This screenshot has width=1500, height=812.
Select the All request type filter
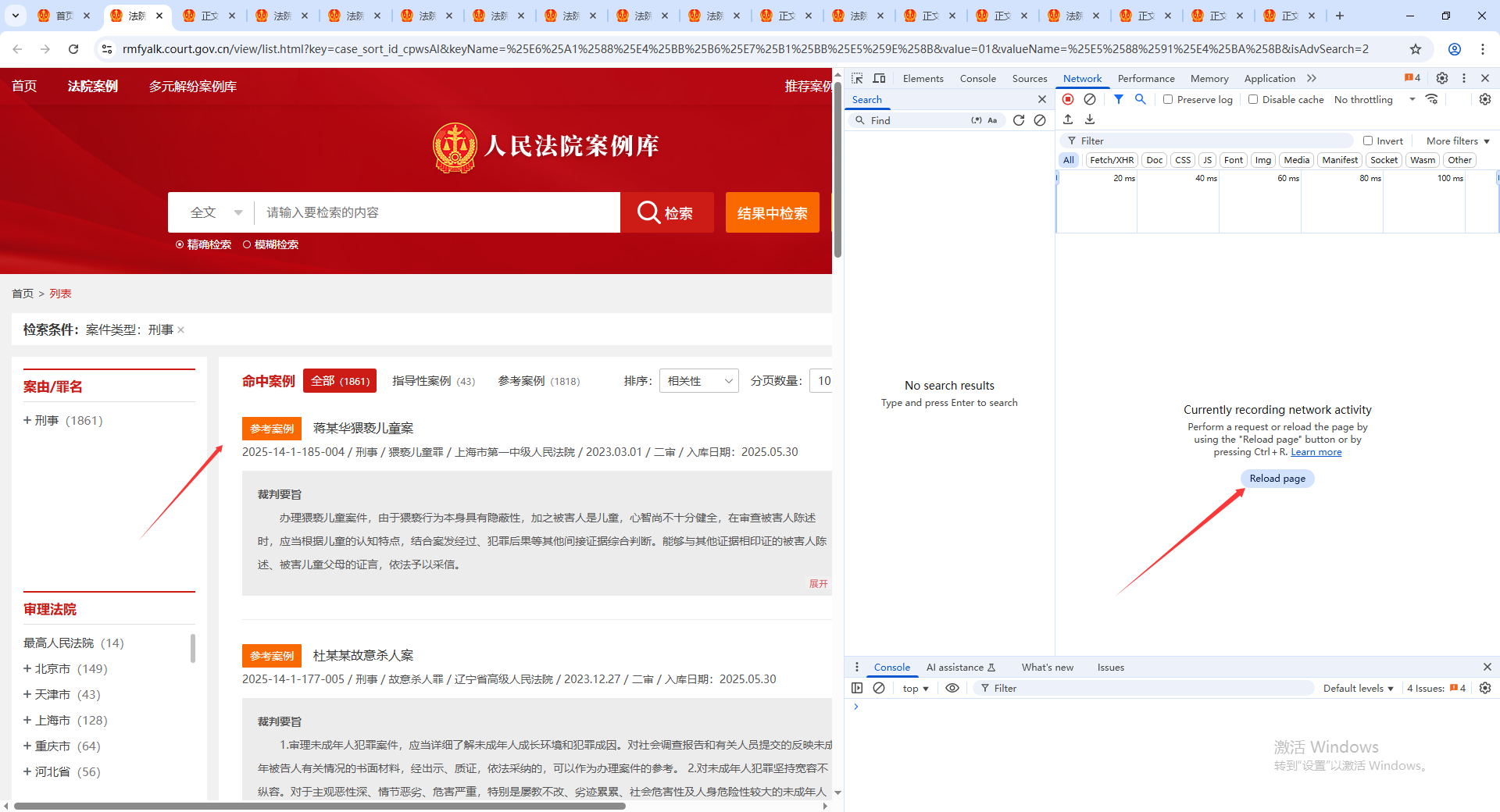(1069, 160)
